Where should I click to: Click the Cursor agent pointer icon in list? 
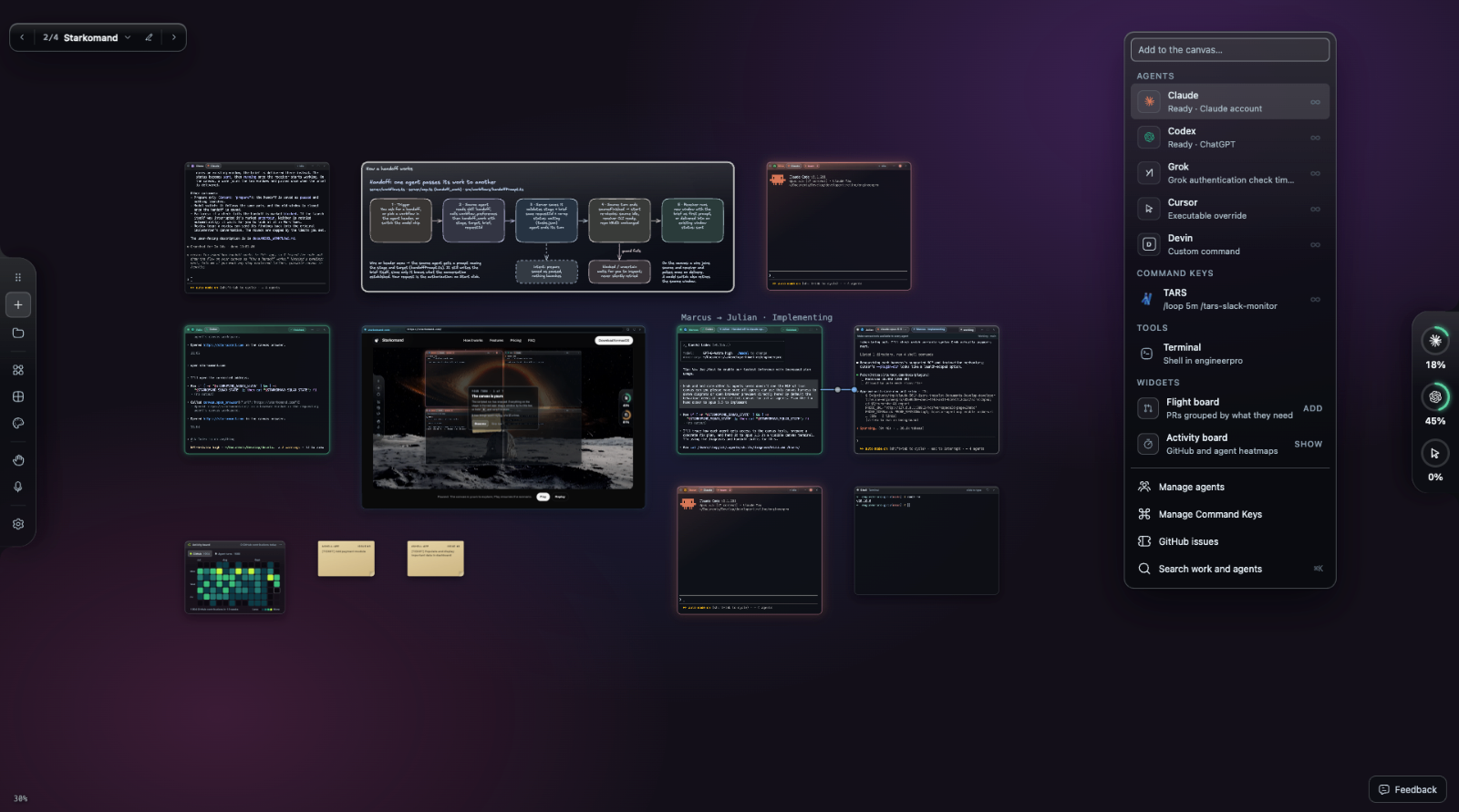coord(1149,209)
